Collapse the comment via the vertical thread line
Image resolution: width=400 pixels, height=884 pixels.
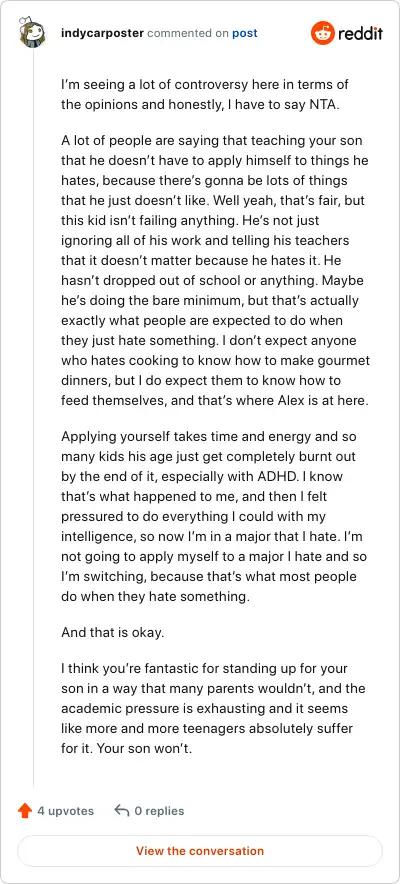[x=33, y=417]
